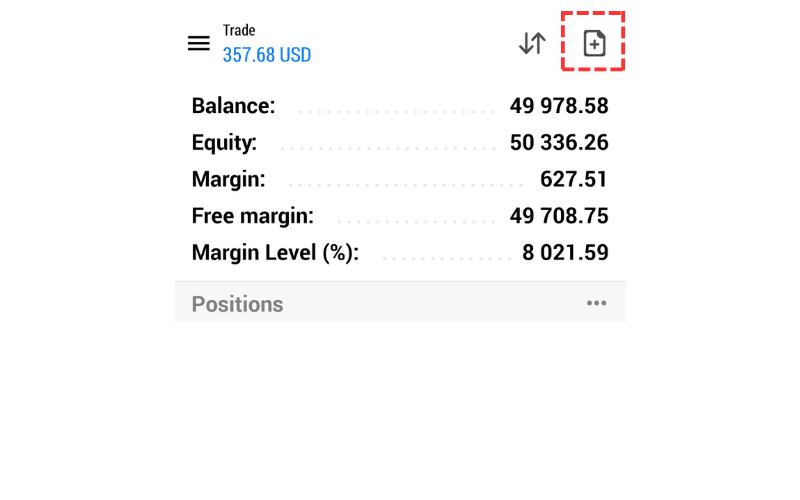This screenshot has width=800, height=500.
Task: Click the margin value 627.51
Action: pos(573,180)
